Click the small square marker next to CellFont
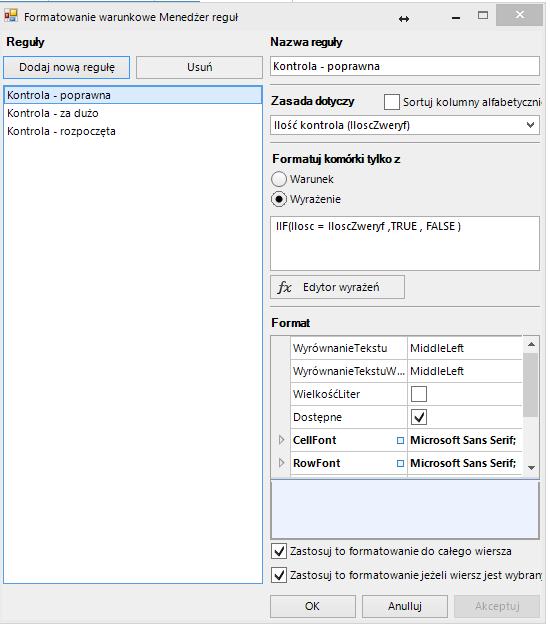 (400, 440)
